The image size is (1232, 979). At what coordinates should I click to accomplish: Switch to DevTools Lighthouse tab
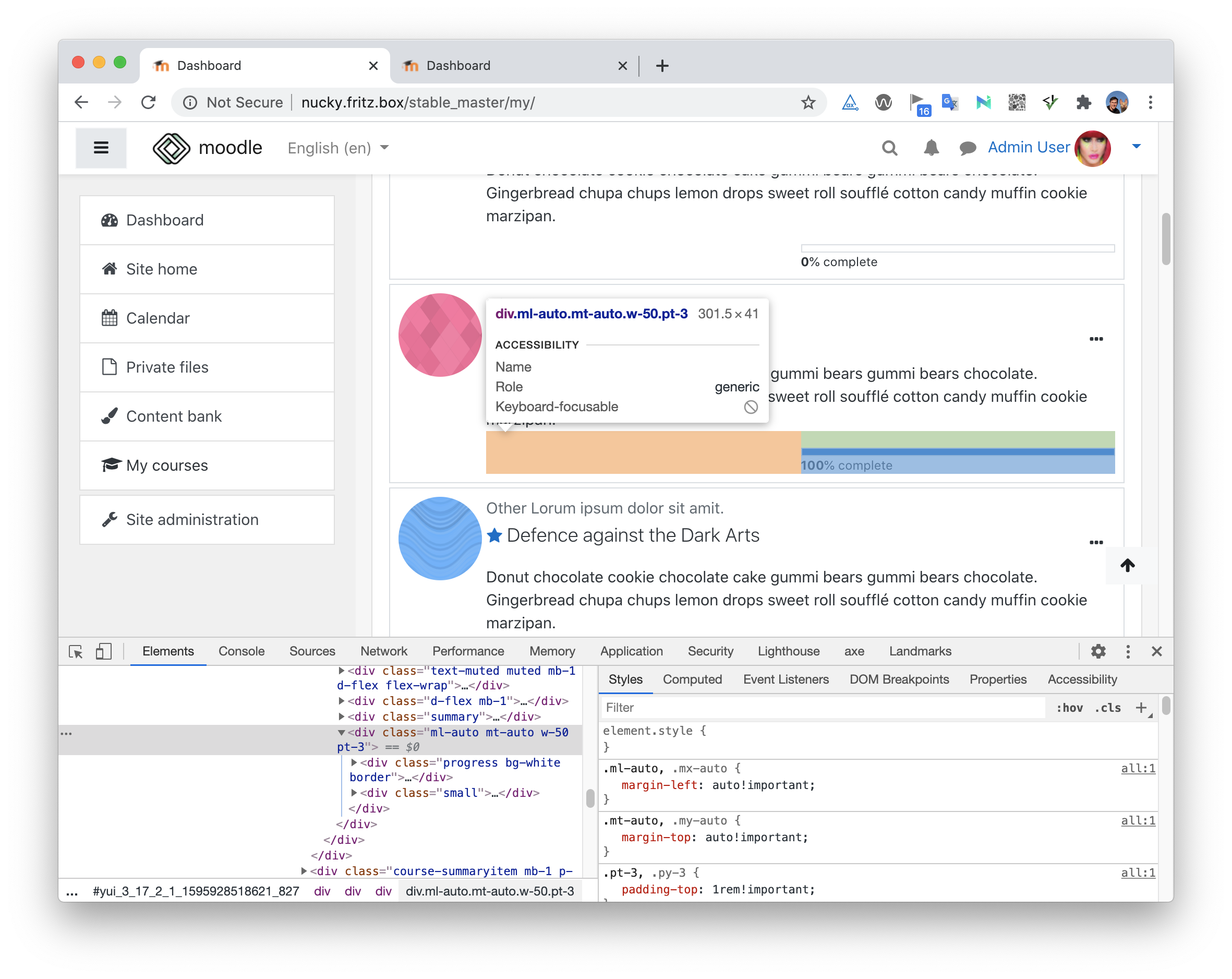(788, 651)
